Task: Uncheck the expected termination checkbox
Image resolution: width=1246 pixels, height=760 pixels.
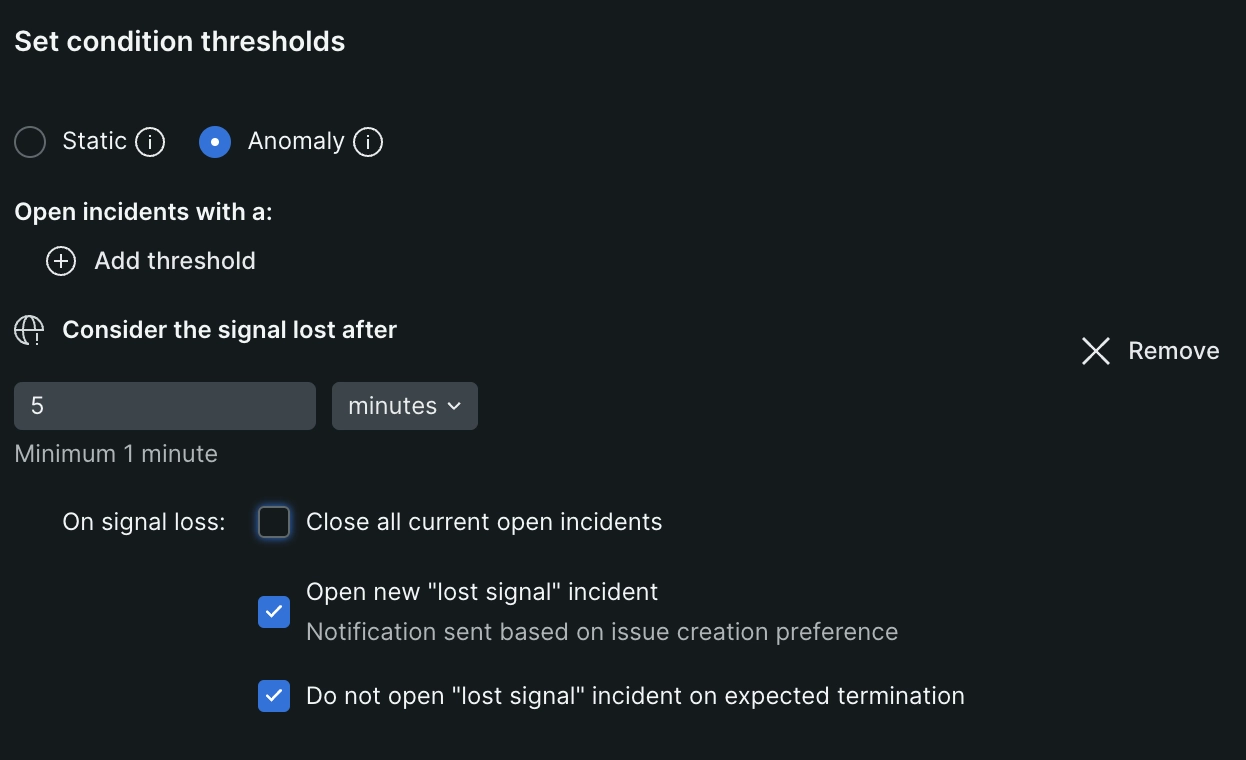Action: 274,696
